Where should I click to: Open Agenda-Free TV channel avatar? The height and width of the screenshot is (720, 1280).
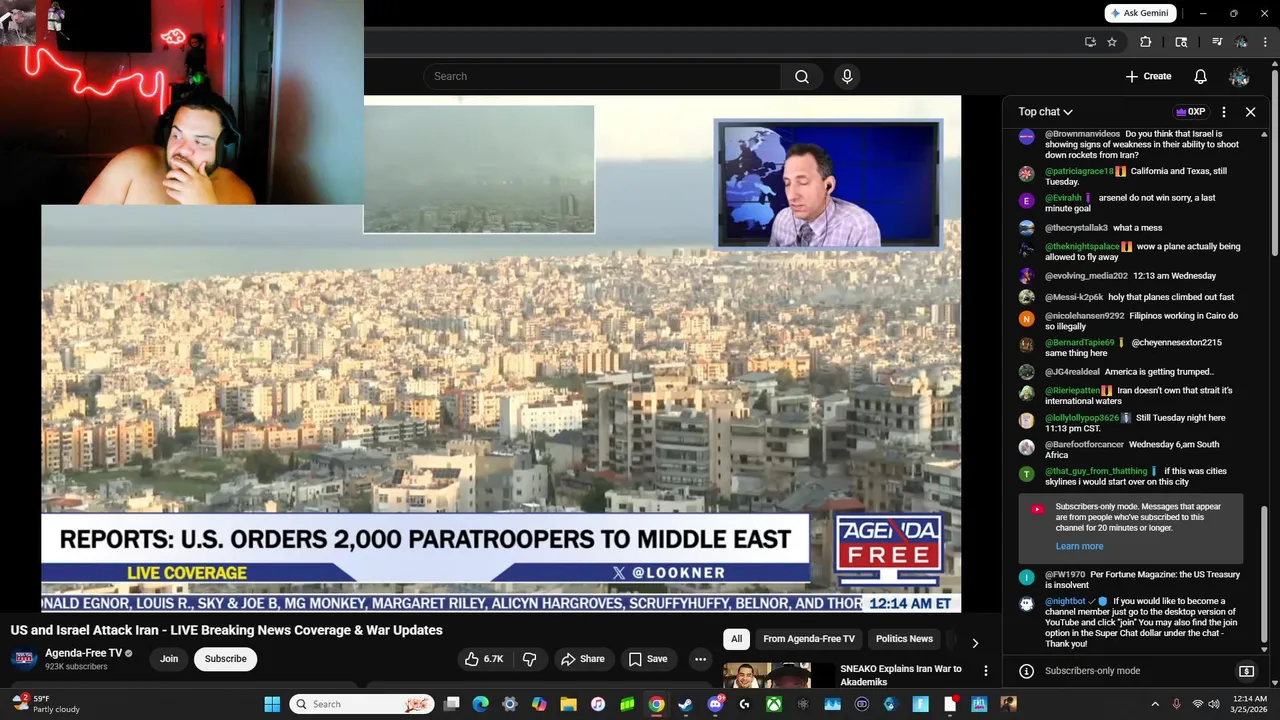24,659
